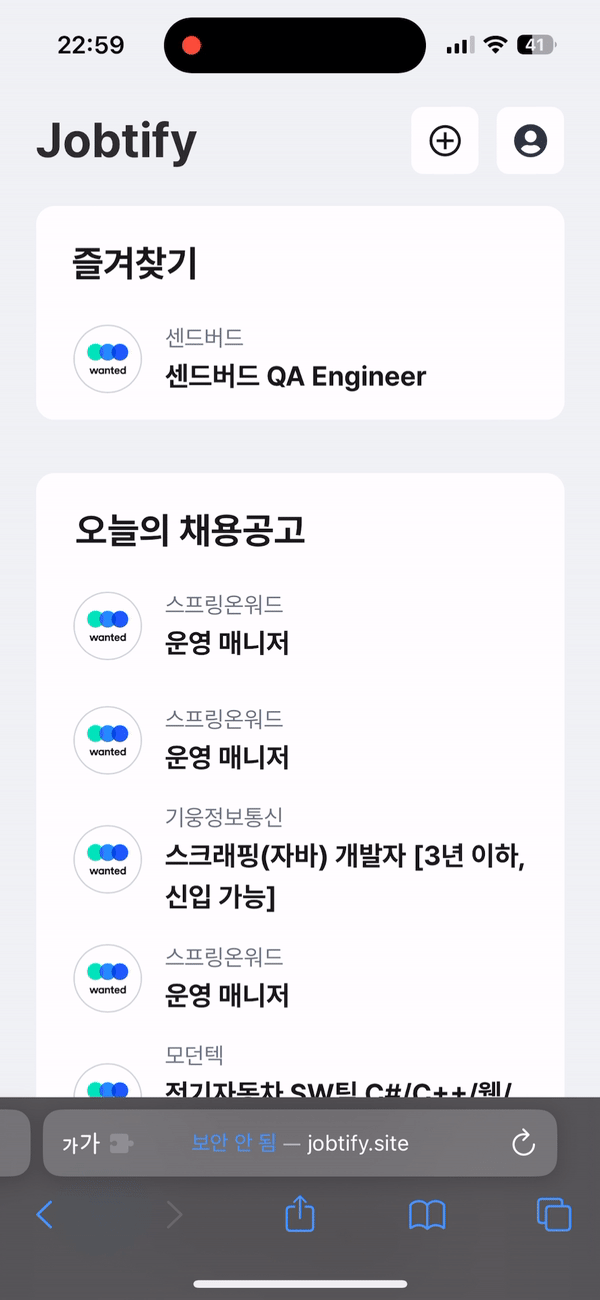Screen dimensions: 600x1300
Task: Select the Wanted logo next to 센드버드
Action: [107, 358]
